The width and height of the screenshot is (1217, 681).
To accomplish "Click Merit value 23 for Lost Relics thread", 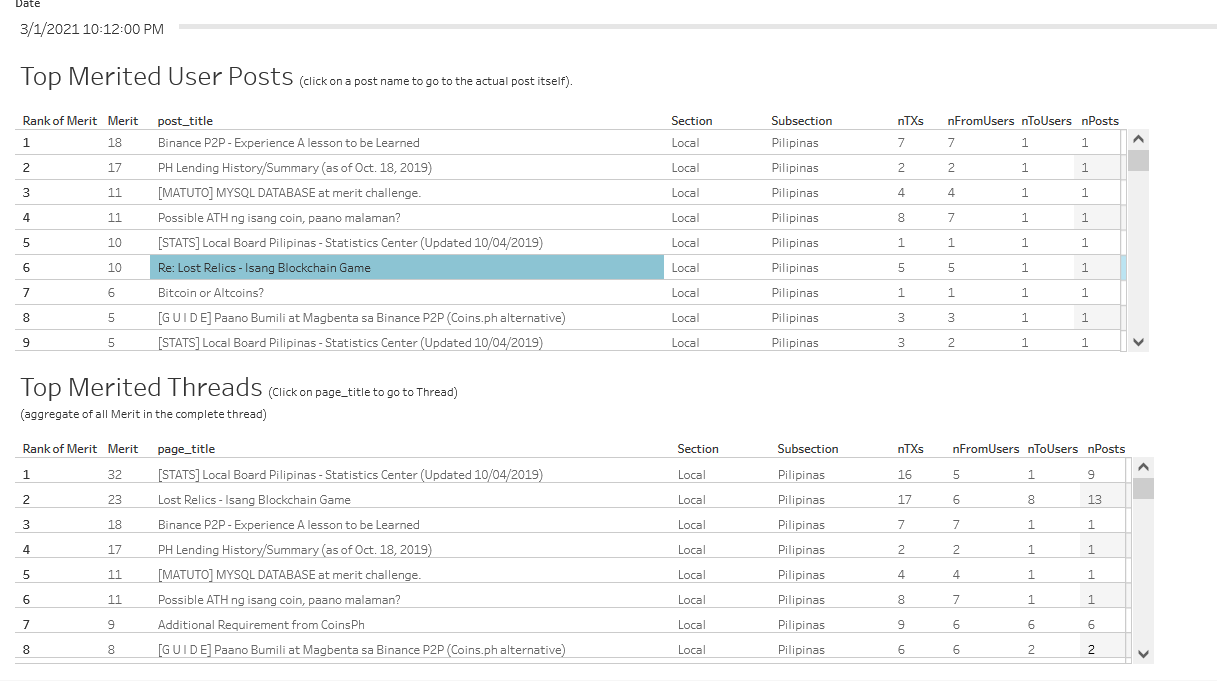I will [115, 500].
